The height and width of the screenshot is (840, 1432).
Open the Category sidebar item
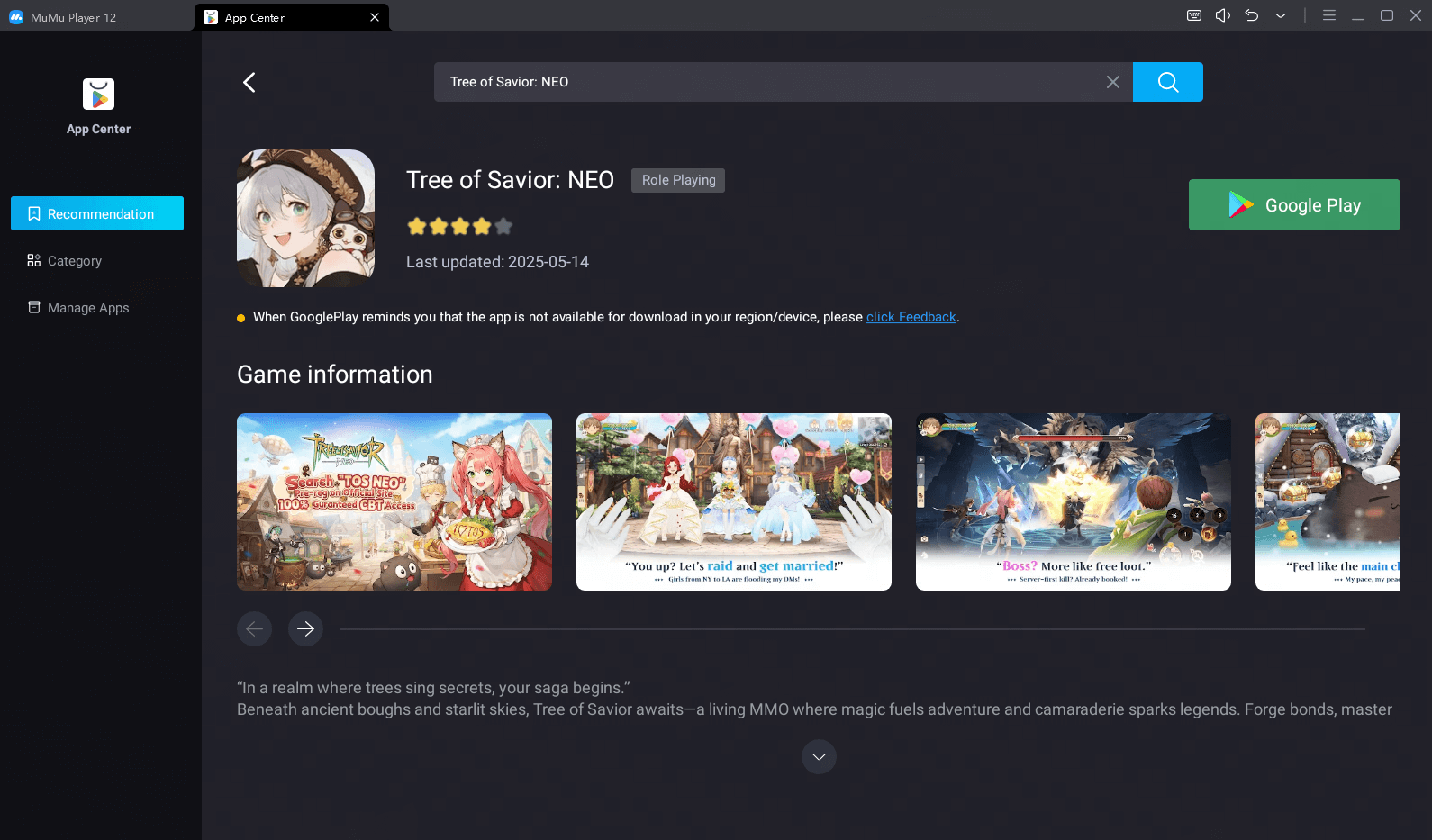[x=97, y=261]
